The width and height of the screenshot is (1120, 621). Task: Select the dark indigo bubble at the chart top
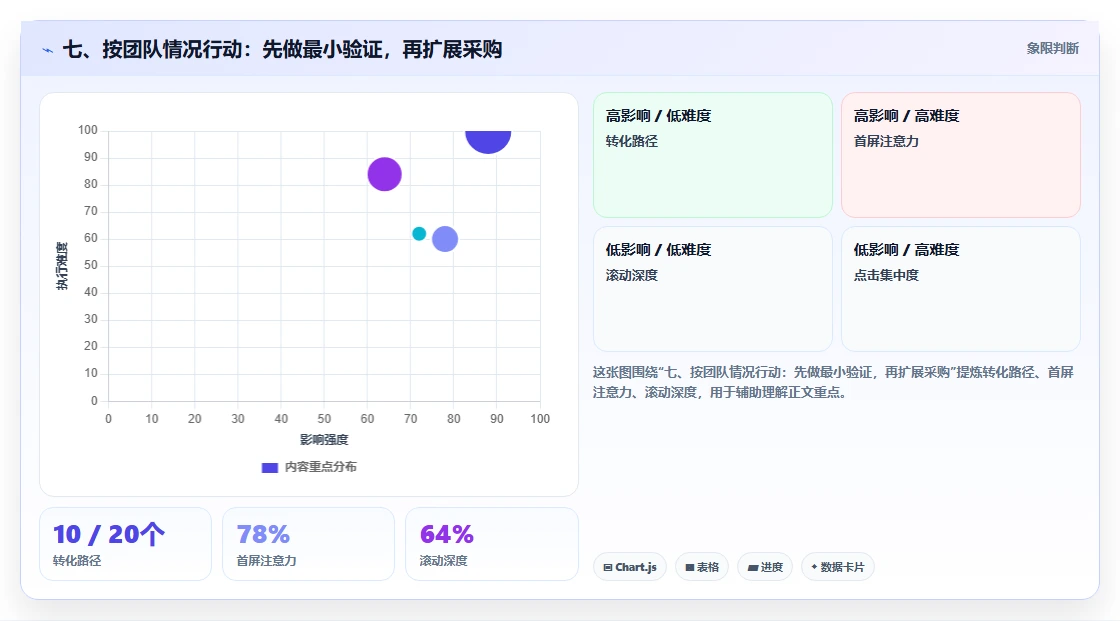pos(488,141)
